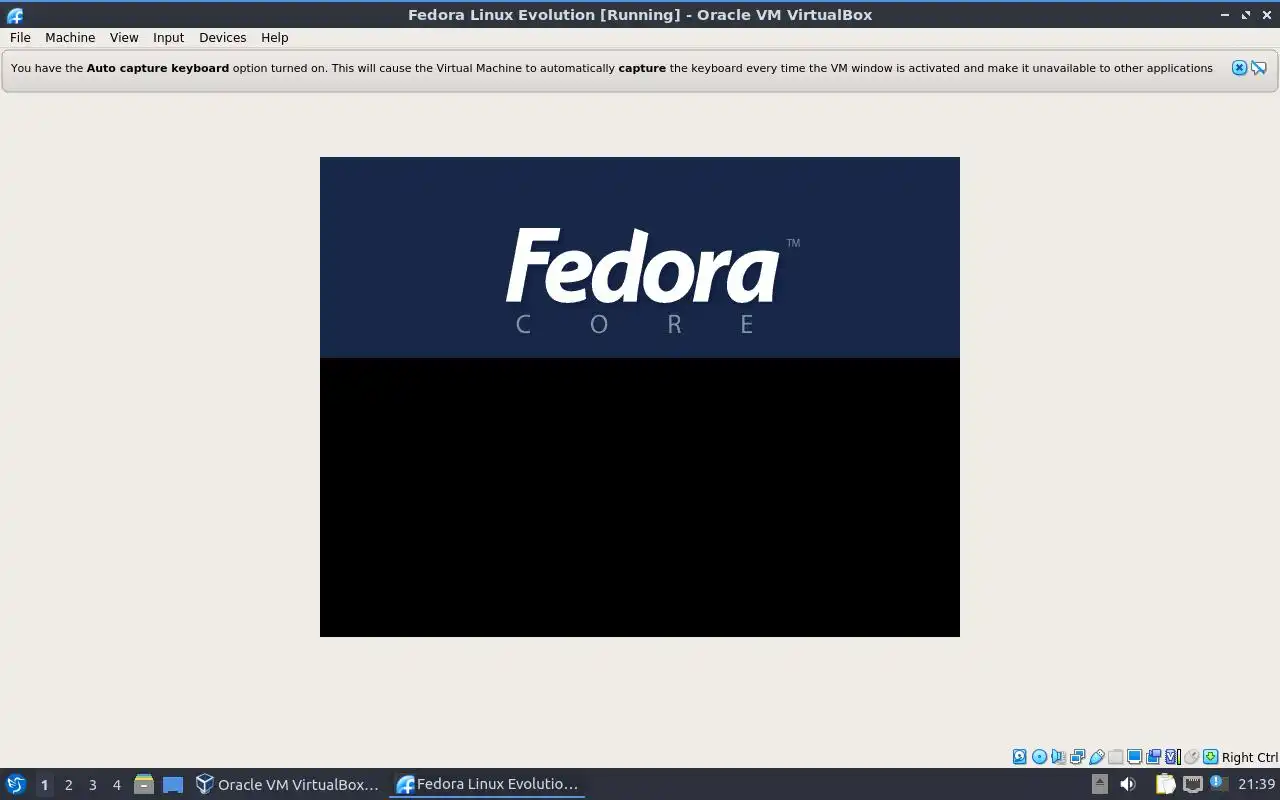Open the Devices menu
This screenshot has height=800, width=1280.
(222, 37)
